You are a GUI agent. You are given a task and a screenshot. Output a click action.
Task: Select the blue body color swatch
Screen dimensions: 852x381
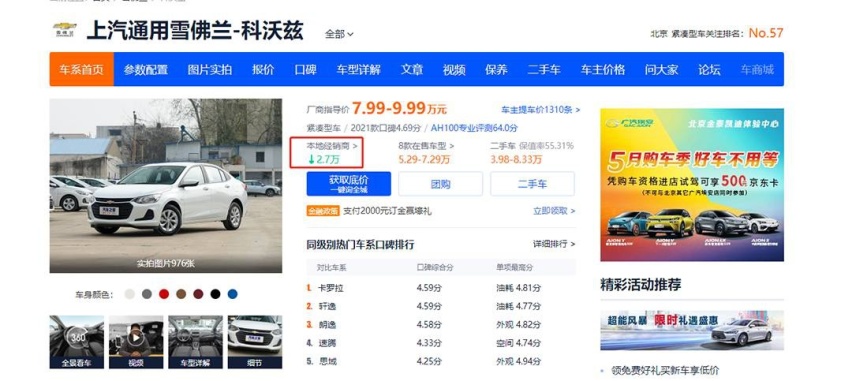pyautogui.click(x=233, y=294)
